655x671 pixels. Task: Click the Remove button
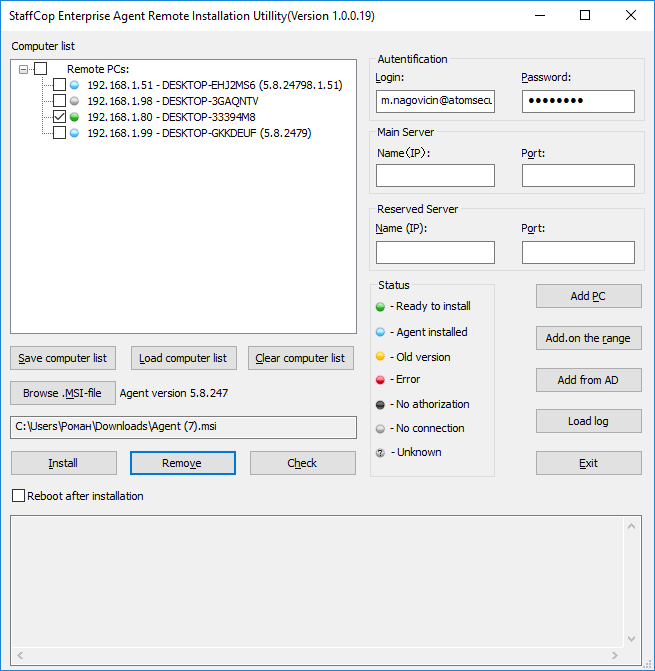click(x=182, y=463)
